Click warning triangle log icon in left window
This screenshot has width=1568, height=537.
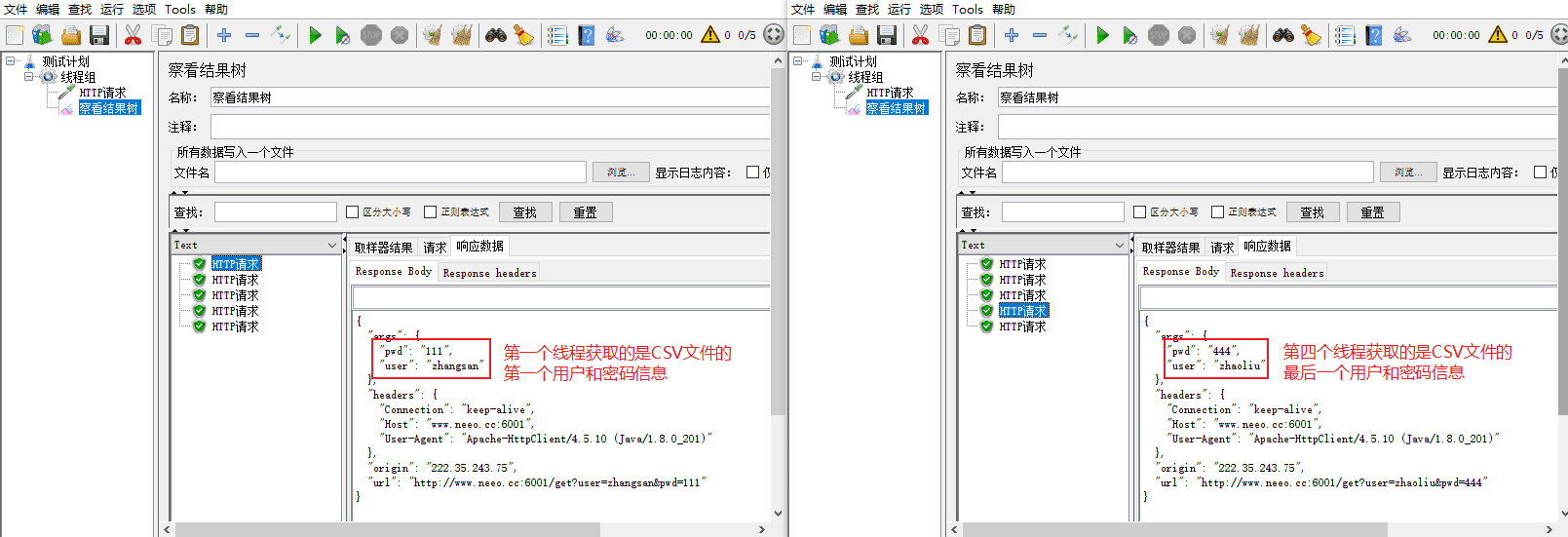710,34
